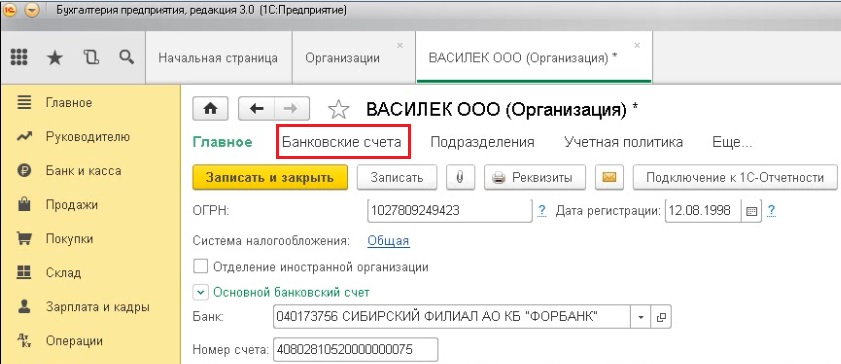Viewport: 841px width, 364px height.
Task: Click into the ОГРН input field
Action: pos(450,211)
